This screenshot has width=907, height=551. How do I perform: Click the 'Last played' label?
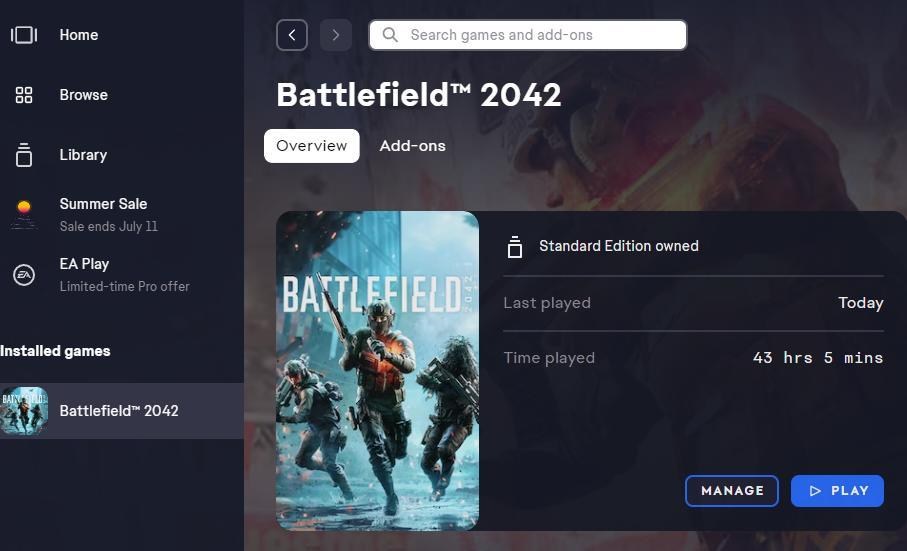tap(547, 303)
